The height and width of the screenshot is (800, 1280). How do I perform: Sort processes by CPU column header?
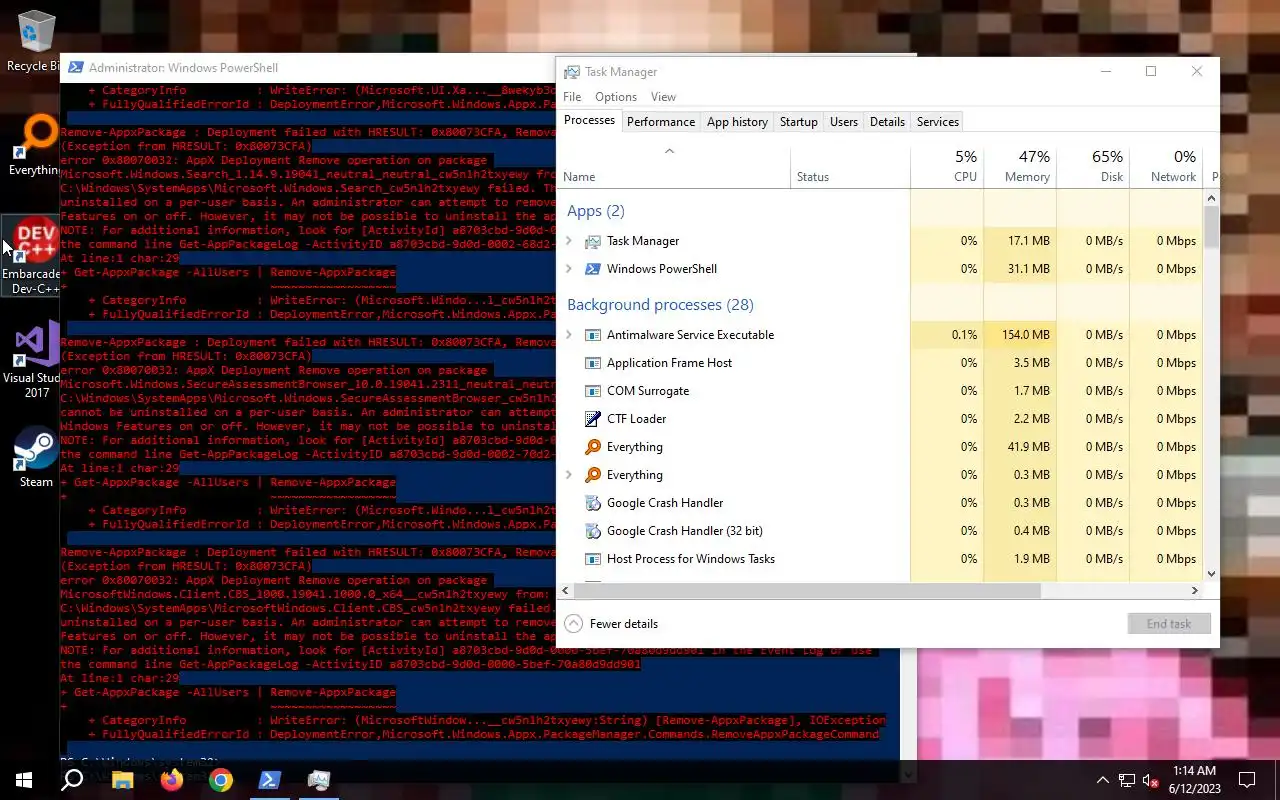coord(947,167)
